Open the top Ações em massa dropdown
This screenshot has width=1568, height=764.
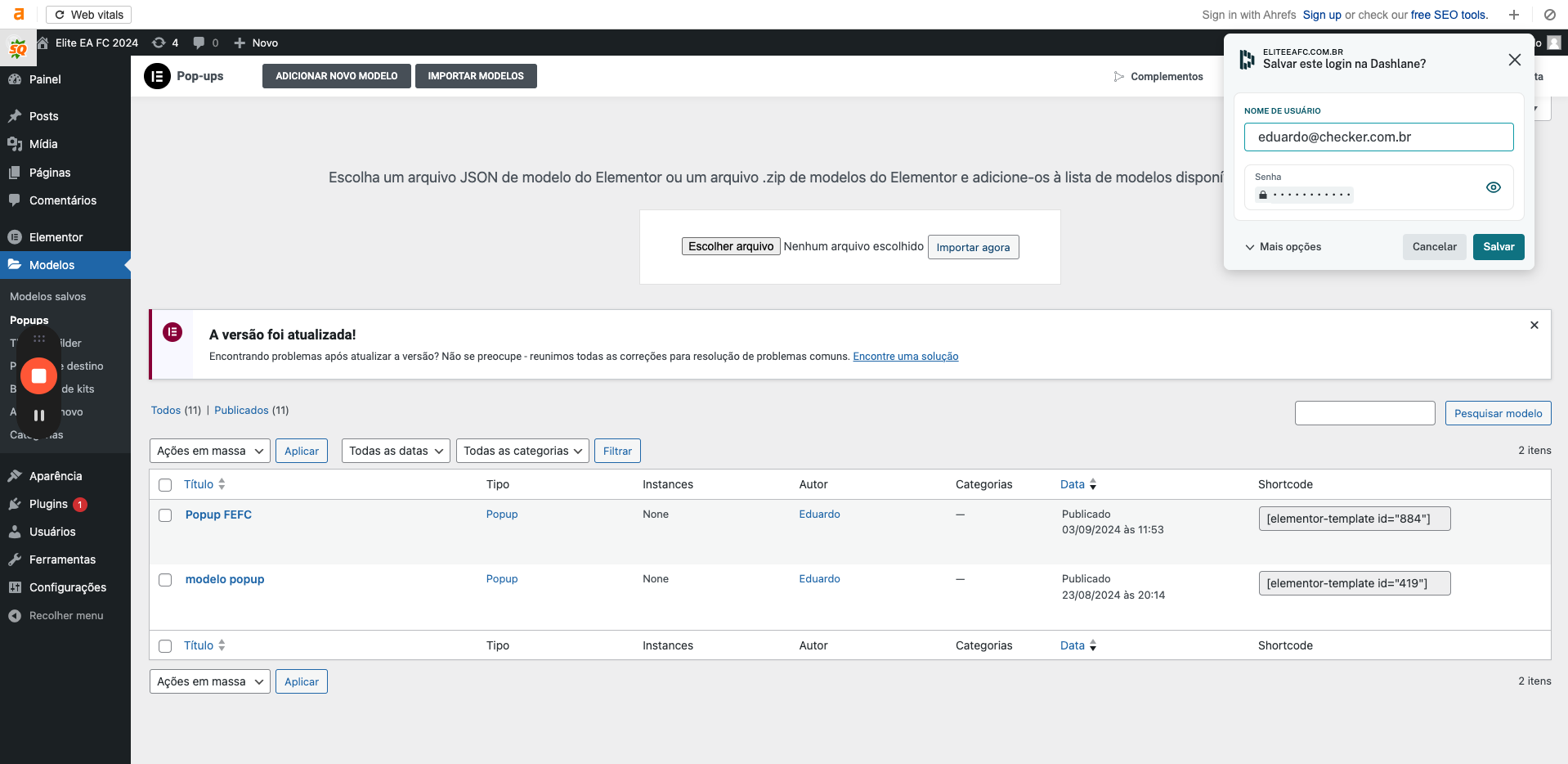(x=209, y=451)
